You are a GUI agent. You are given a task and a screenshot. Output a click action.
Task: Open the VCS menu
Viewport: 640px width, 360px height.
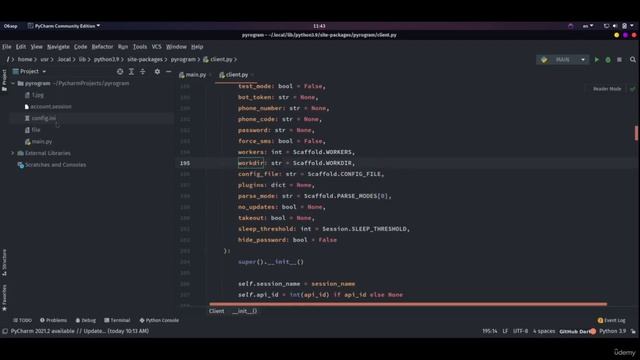[x=156, y=47]
